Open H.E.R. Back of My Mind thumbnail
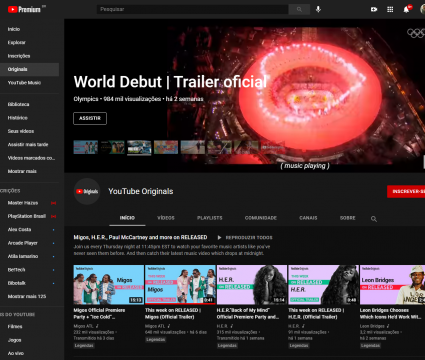 pos(252,285)
